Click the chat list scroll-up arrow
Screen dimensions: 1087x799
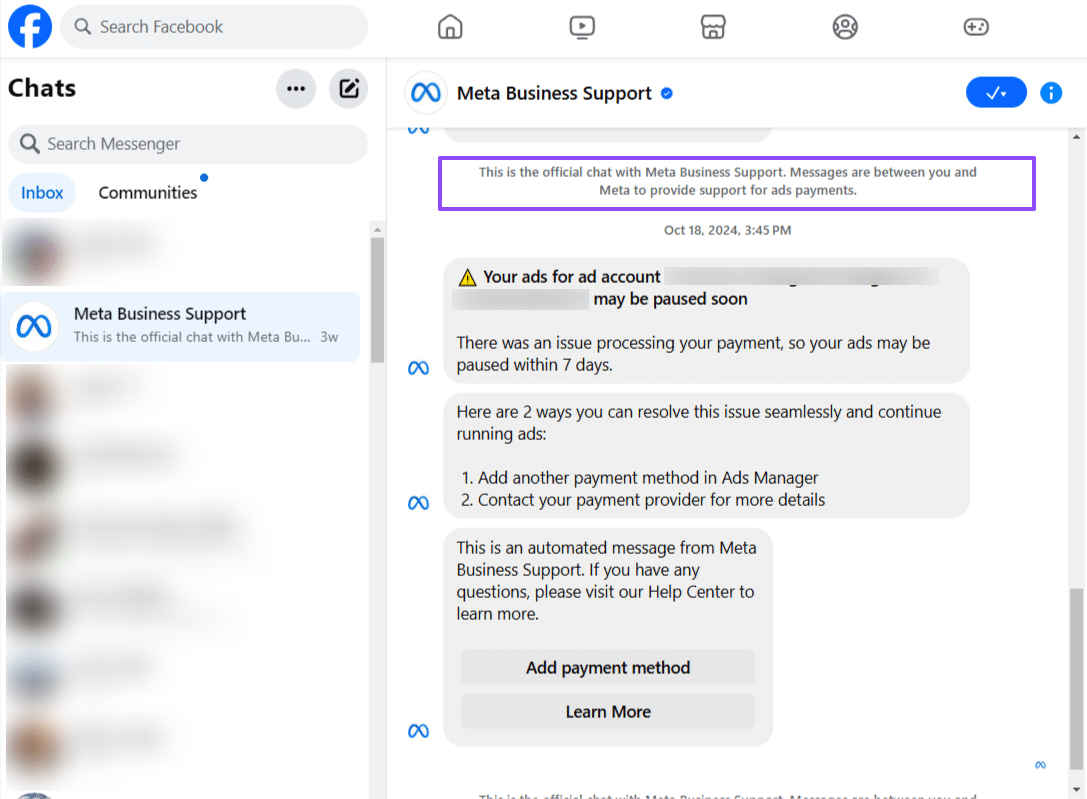point(377,229)
